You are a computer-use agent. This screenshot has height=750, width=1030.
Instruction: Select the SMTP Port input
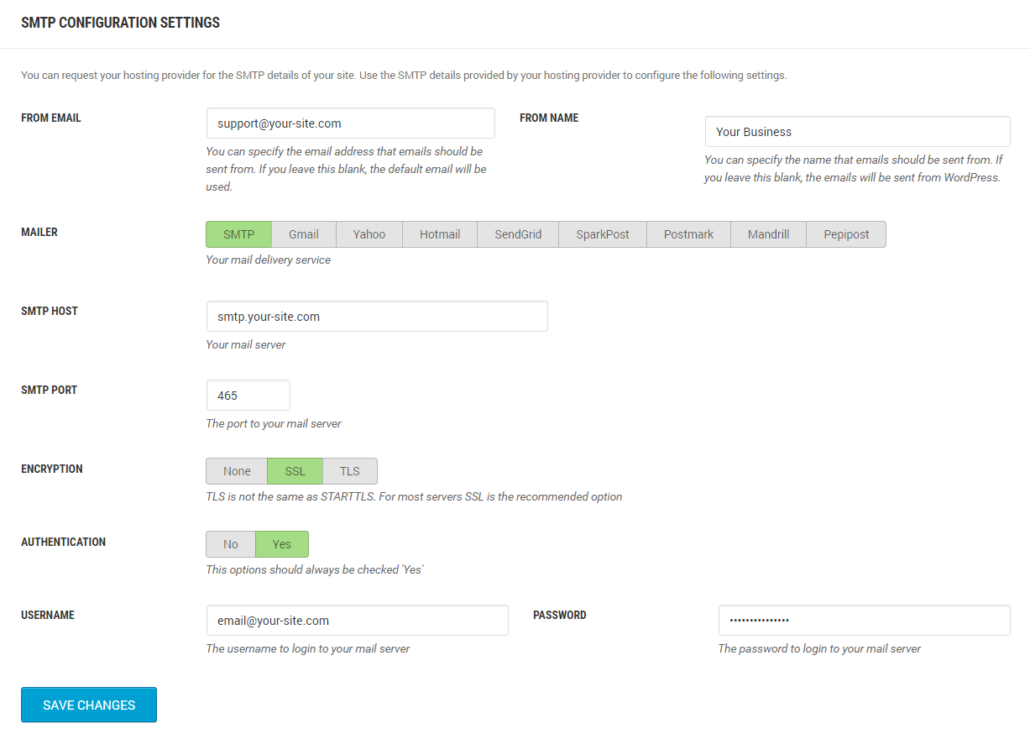coord(248,395)
